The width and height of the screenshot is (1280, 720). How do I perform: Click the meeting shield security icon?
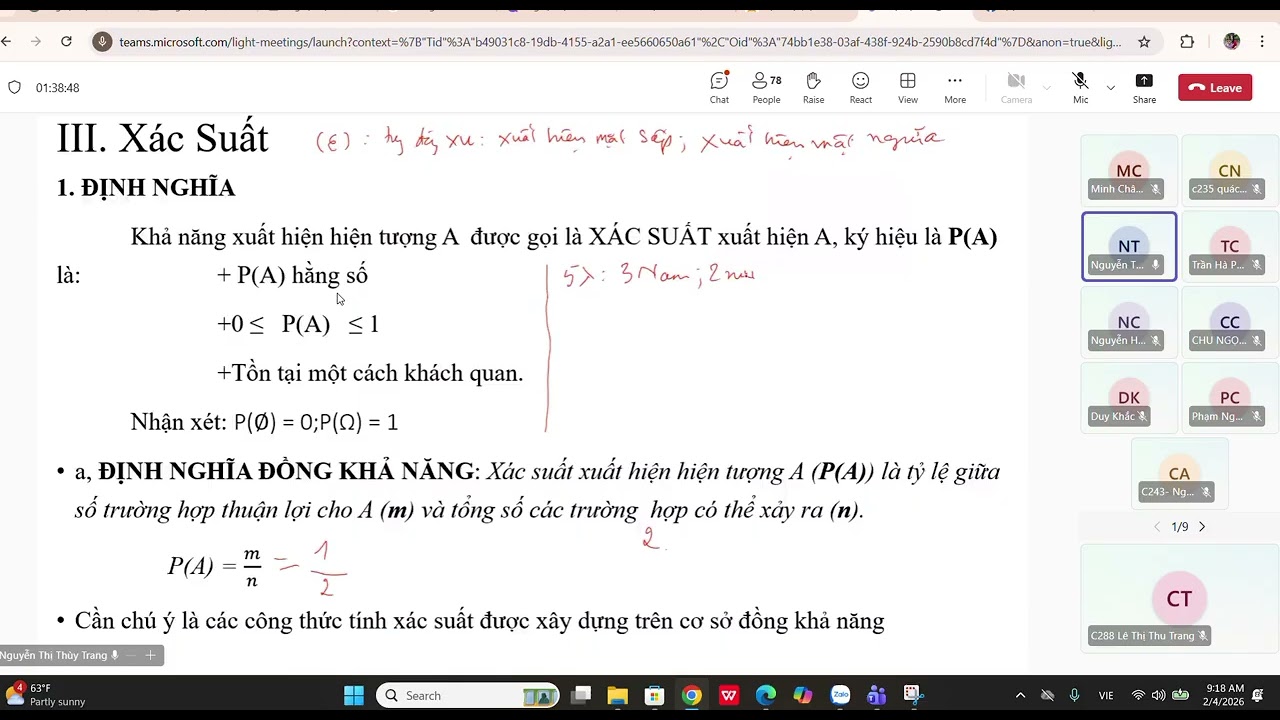(x=14, y=88)
